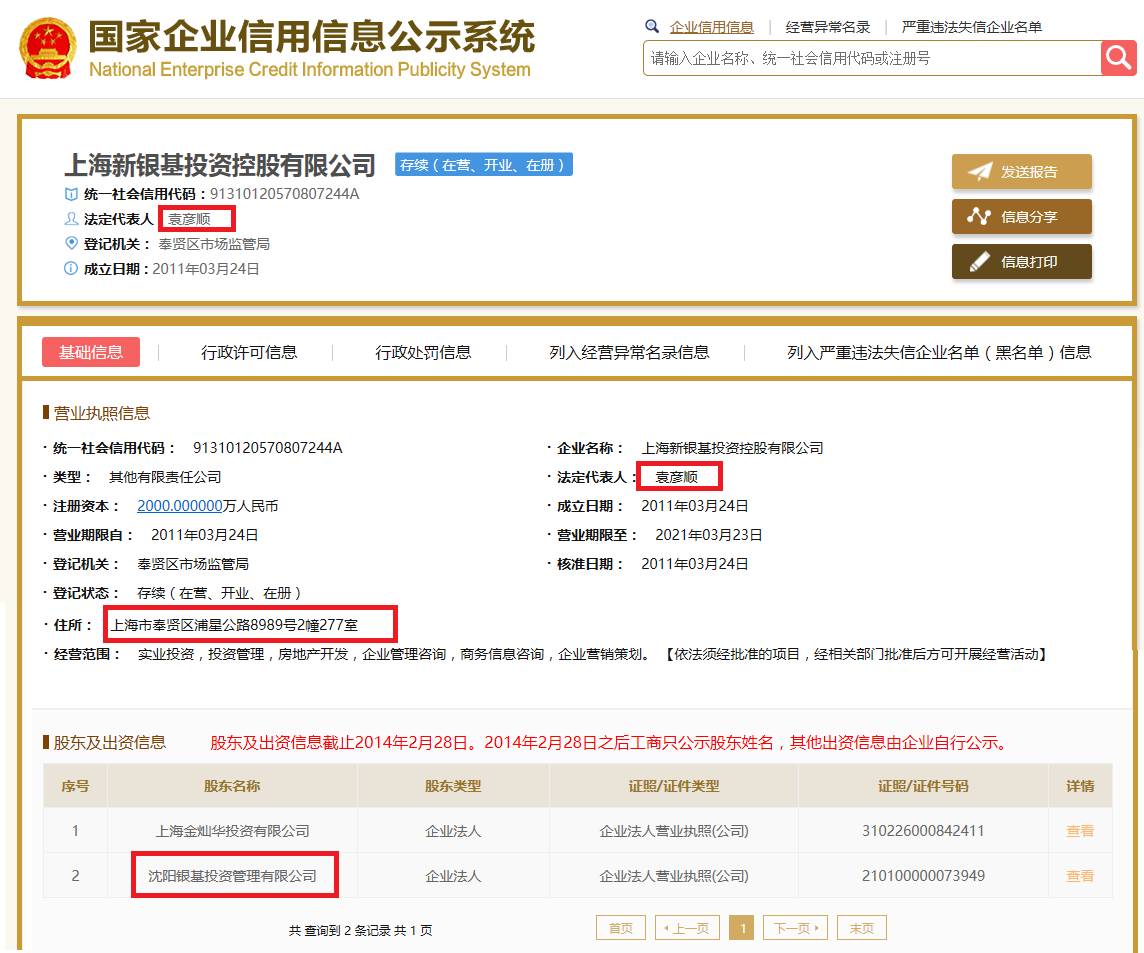Open the 列入经营异常名录信息 tab
The image size is (1144, 953).
[x=629, y=352]
